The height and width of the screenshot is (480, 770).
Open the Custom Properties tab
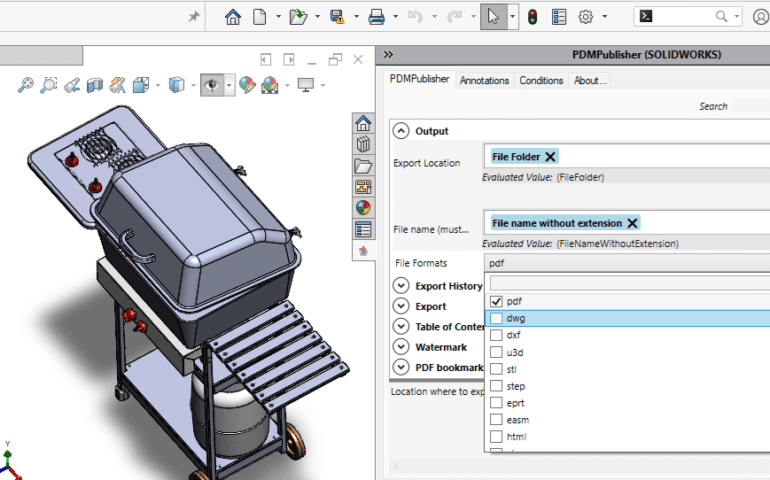[x=363, y=229]
